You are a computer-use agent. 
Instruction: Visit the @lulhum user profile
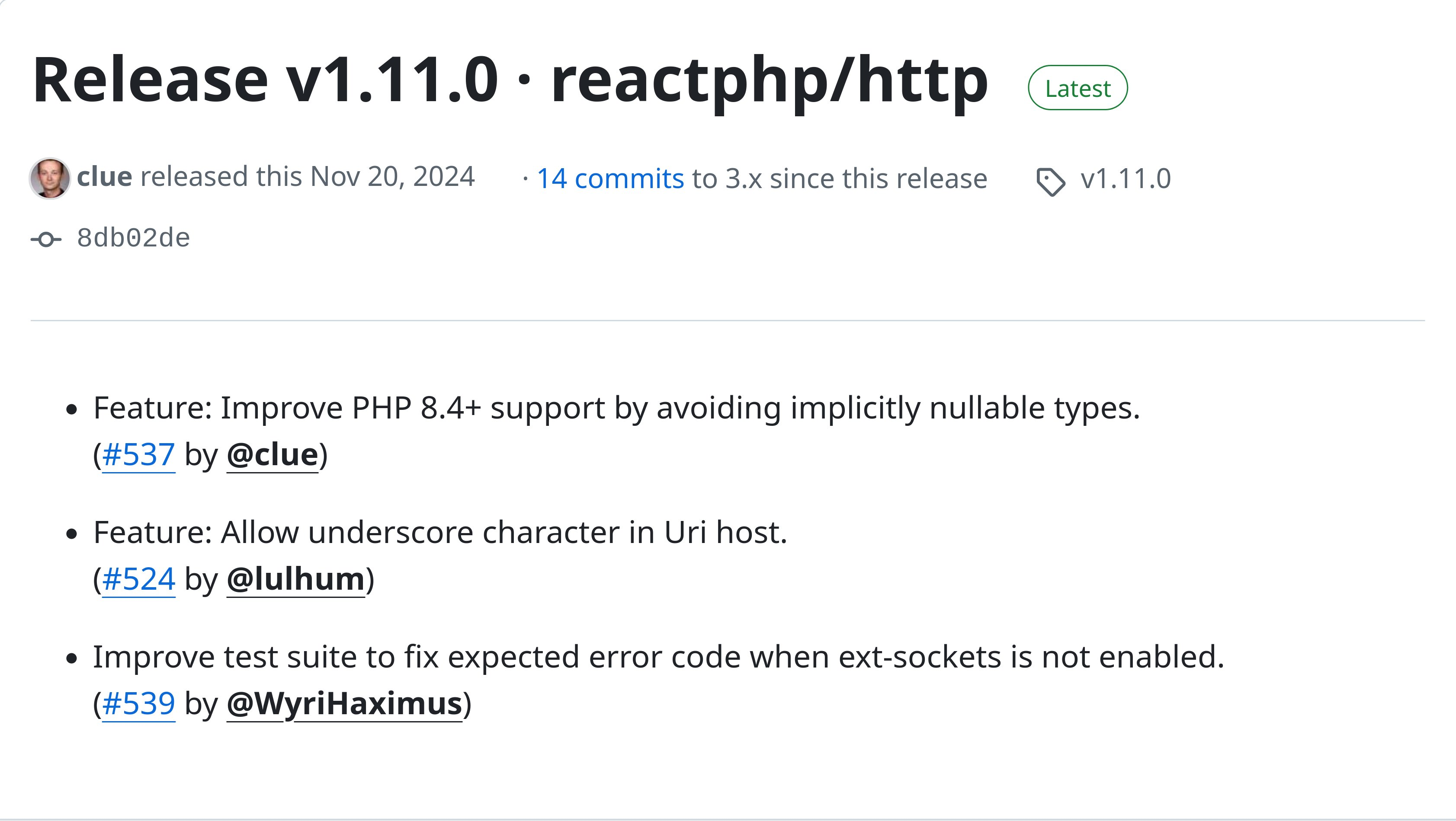pos(295,579)
